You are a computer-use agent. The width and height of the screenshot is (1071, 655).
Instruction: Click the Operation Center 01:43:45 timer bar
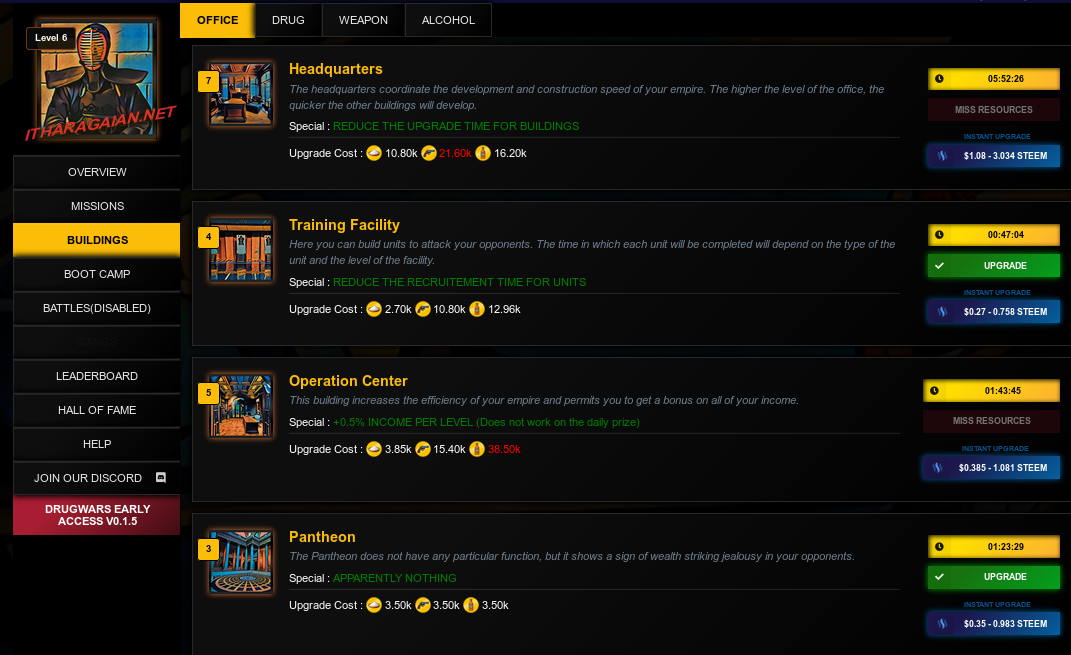pyautogui.click(x=992, y=390)
